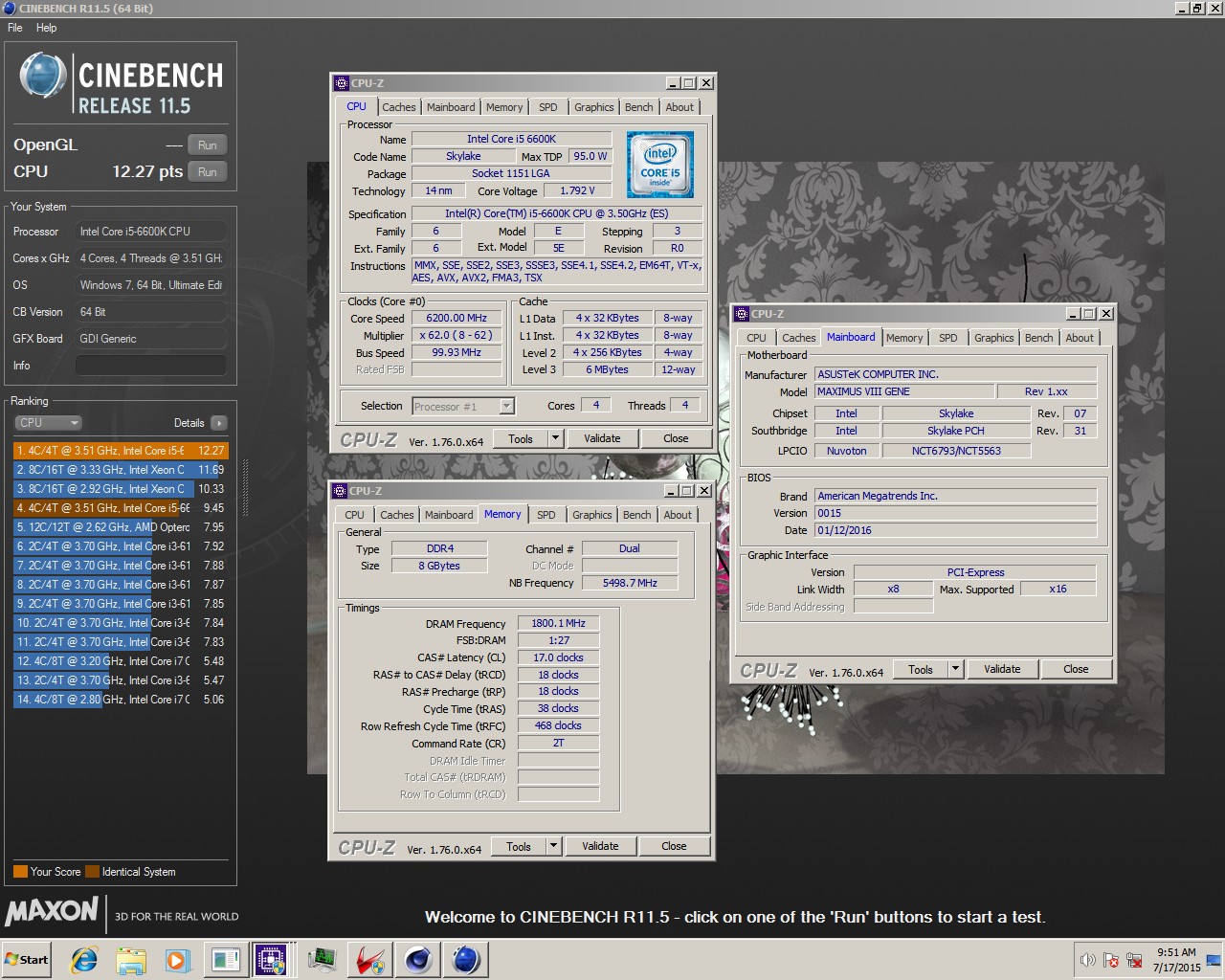Open Windows Explorer folder icon in taskbar
1225x980 pixels.
click(131, 960)
